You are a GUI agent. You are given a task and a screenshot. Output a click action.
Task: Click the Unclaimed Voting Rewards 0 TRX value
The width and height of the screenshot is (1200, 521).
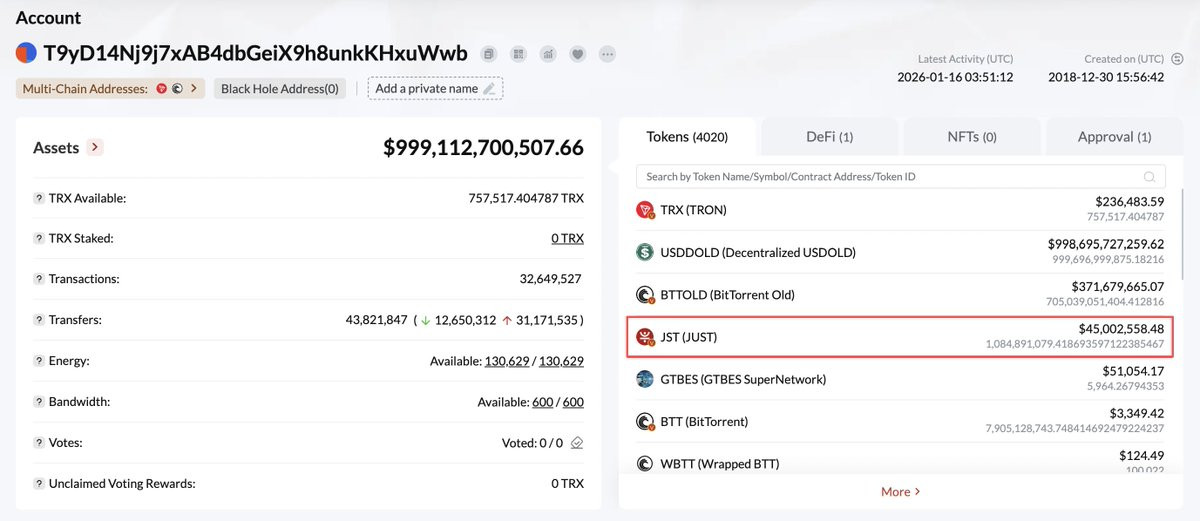coord(567,484)
